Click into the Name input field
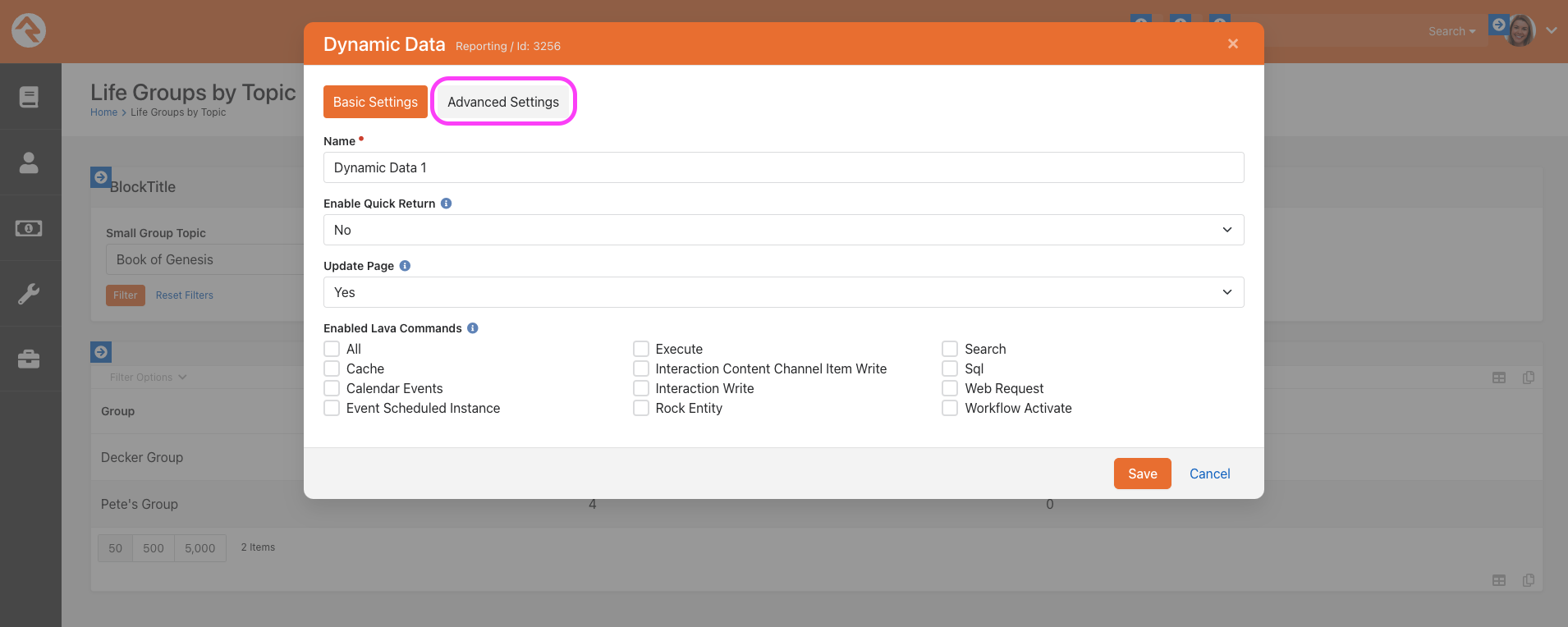 pos(784,167)
